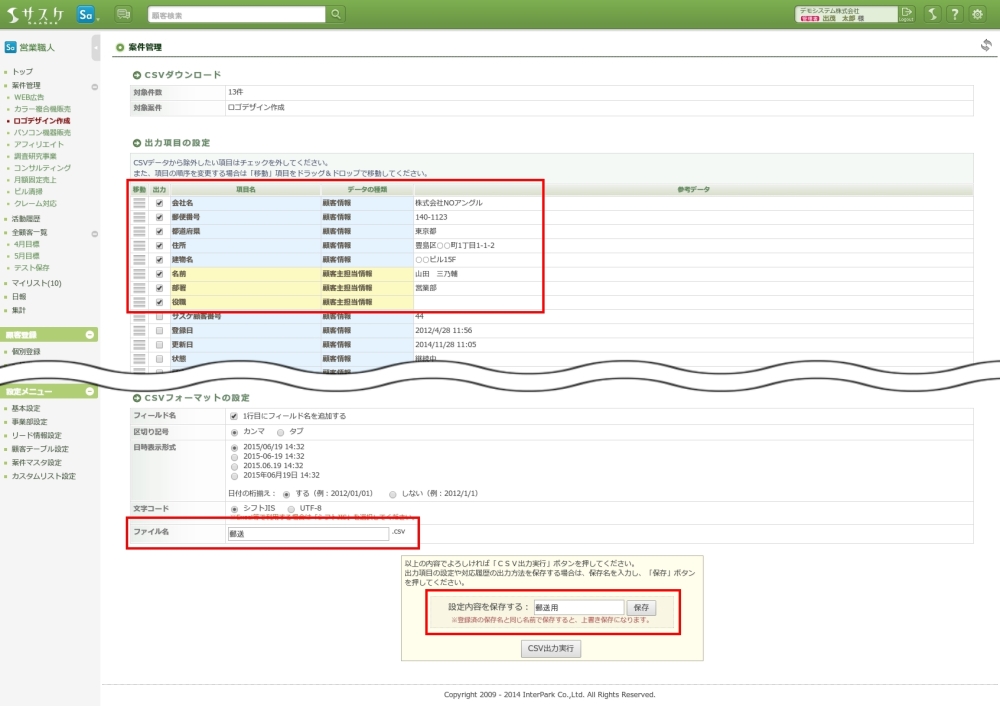Click the search magnifier icon in header
Image resolution: width=1000 pixels, height=706 pixels.
[x=336, y=14]
